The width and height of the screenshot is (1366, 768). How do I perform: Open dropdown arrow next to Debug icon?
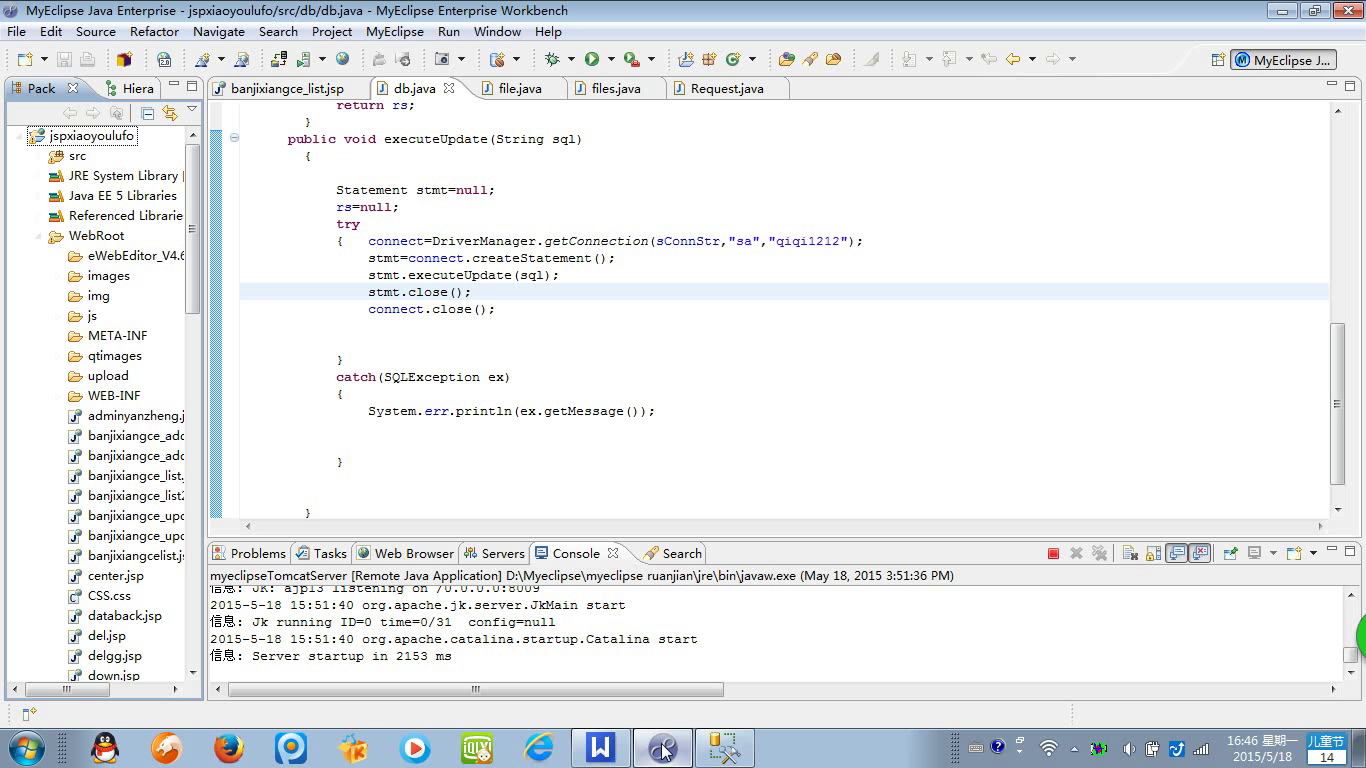point(571,59)
